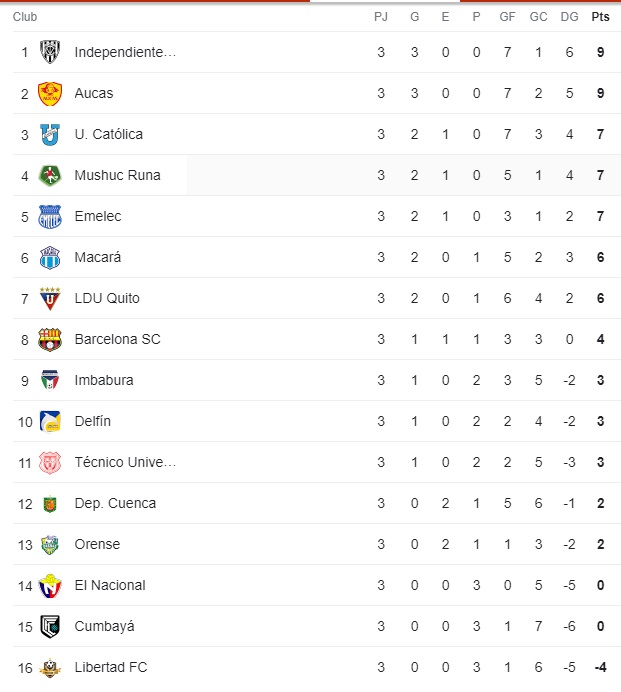Click the Barcelona SC crest
The width and height of the screenshot is (621, 692).
click(x=50, y=339)
